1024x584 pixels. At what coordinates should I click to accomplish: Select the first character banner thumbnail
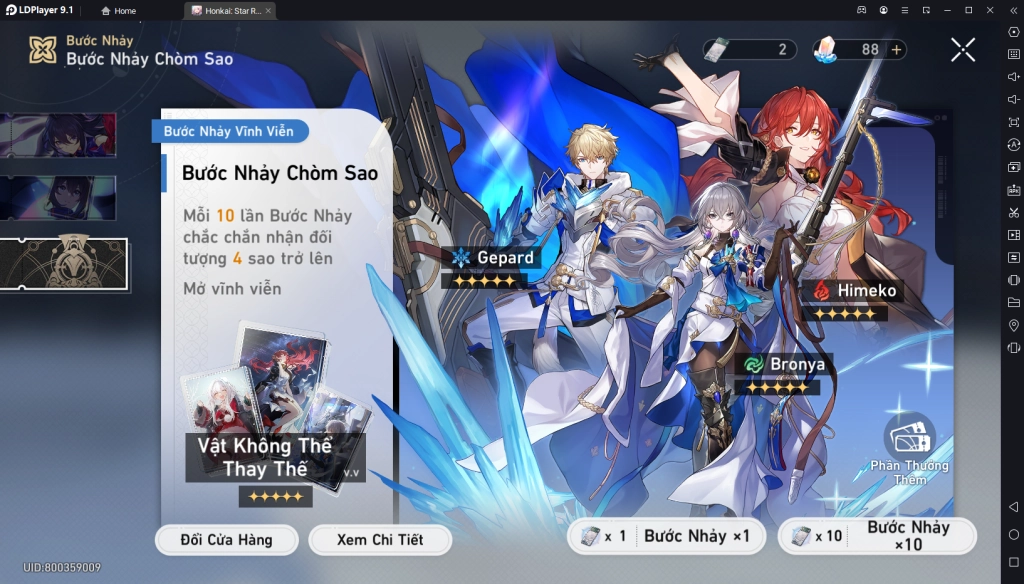tap(58, 135)
